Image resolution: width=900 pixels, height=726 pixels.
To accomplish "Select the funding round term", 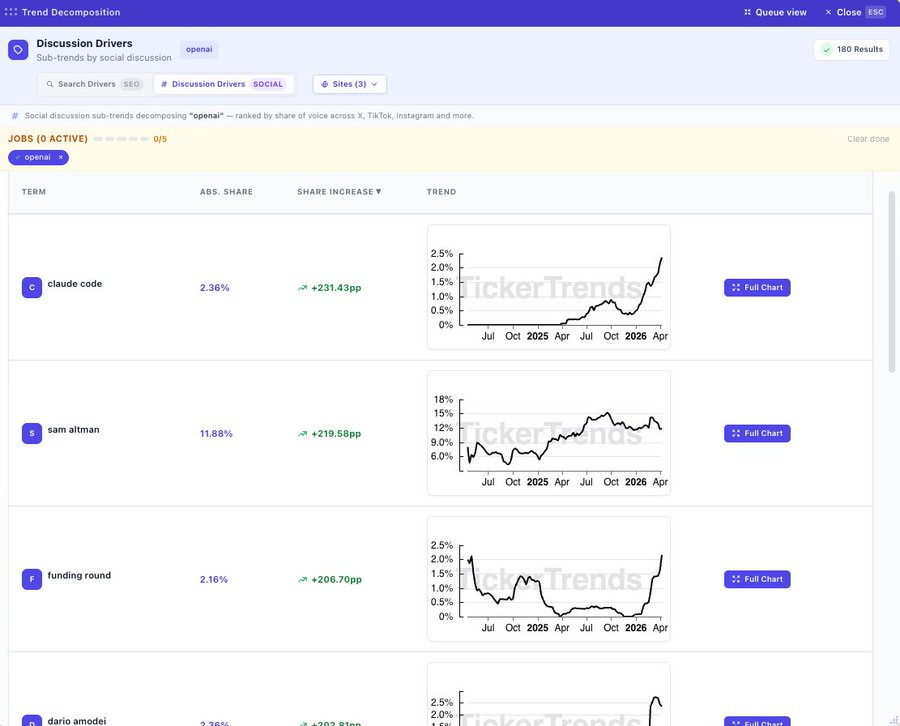I will click(79, 575).
